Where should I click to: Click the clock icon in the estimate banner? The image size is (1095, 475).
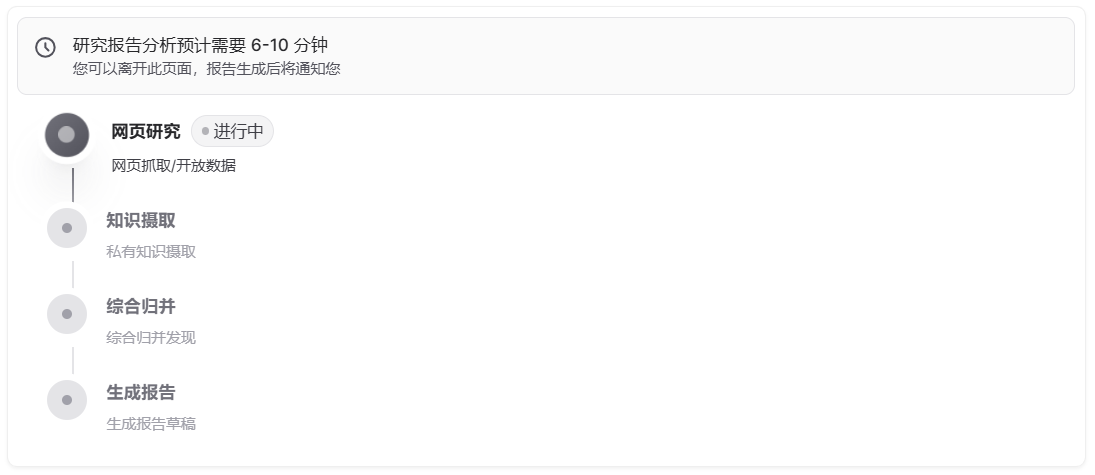45,47
